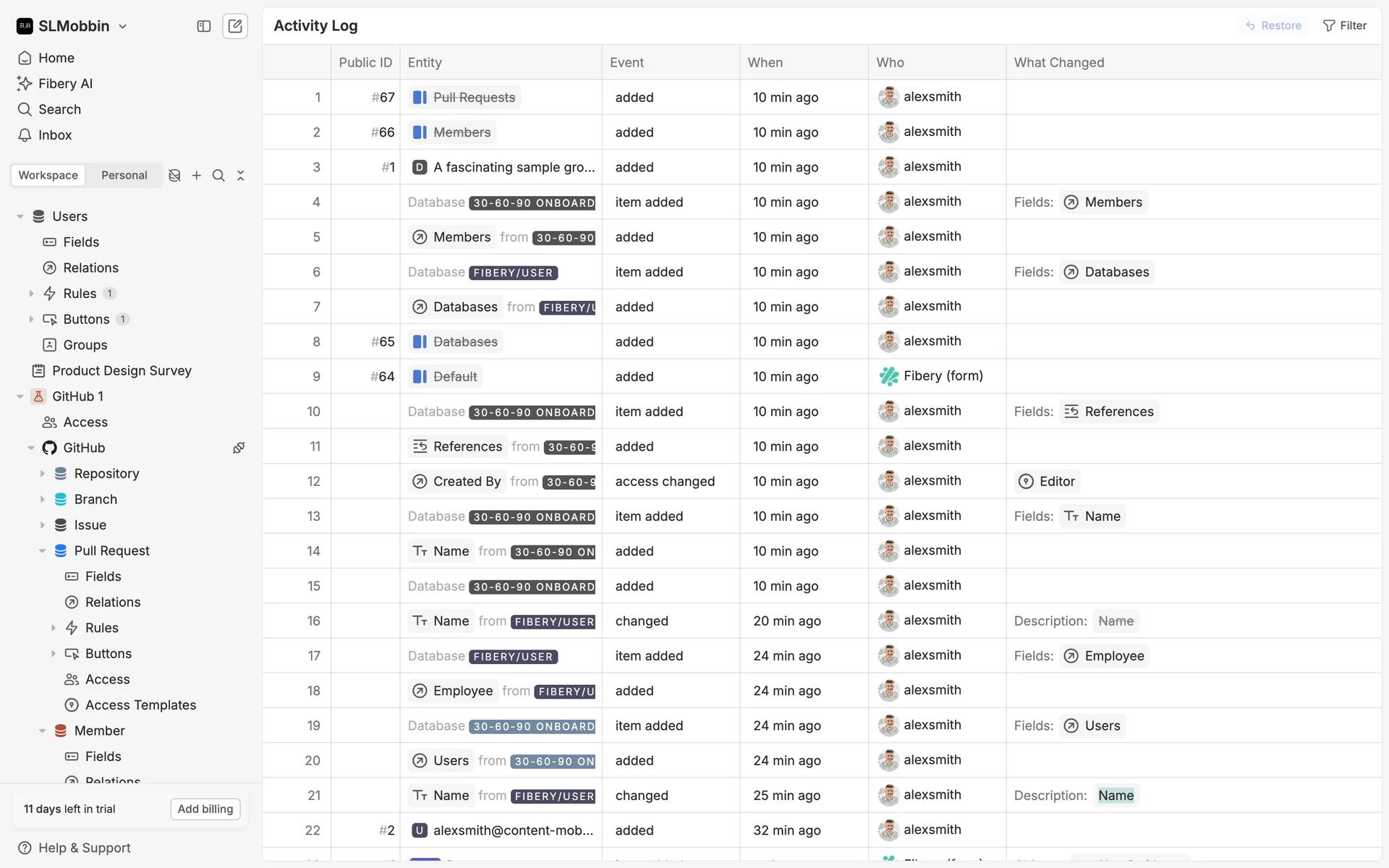
Task: Click Pull Requests entity in row 1
Action: click(x=473, y=98)
